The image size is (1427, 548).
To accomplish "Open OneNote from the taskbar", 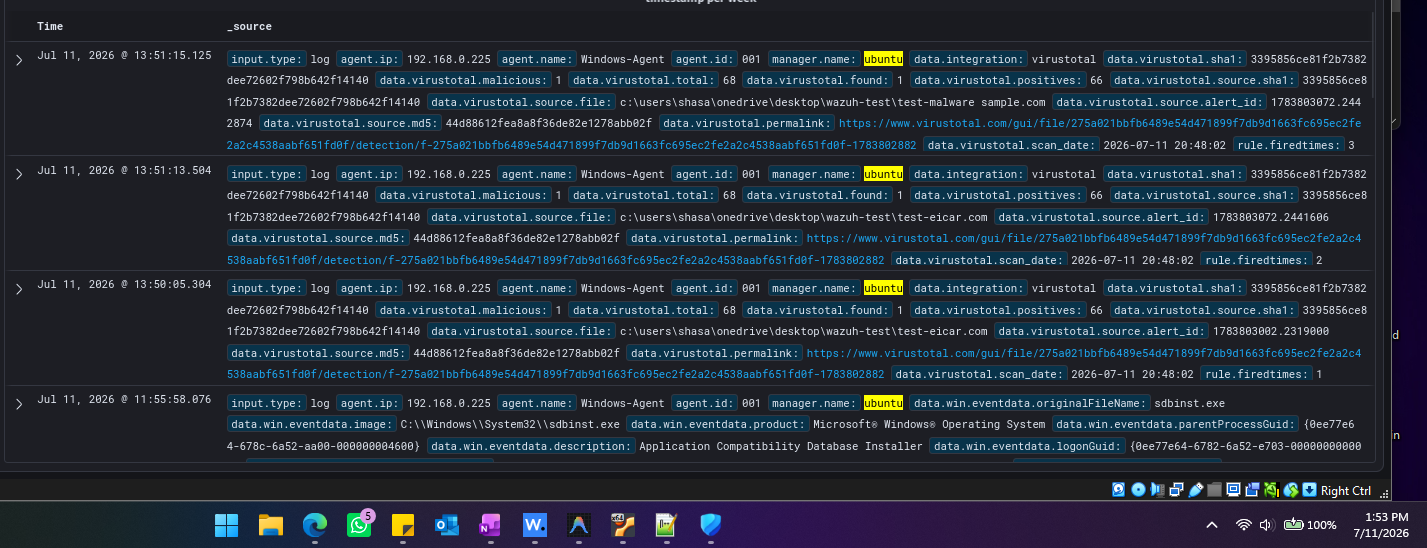I will [x=490, y=525].
